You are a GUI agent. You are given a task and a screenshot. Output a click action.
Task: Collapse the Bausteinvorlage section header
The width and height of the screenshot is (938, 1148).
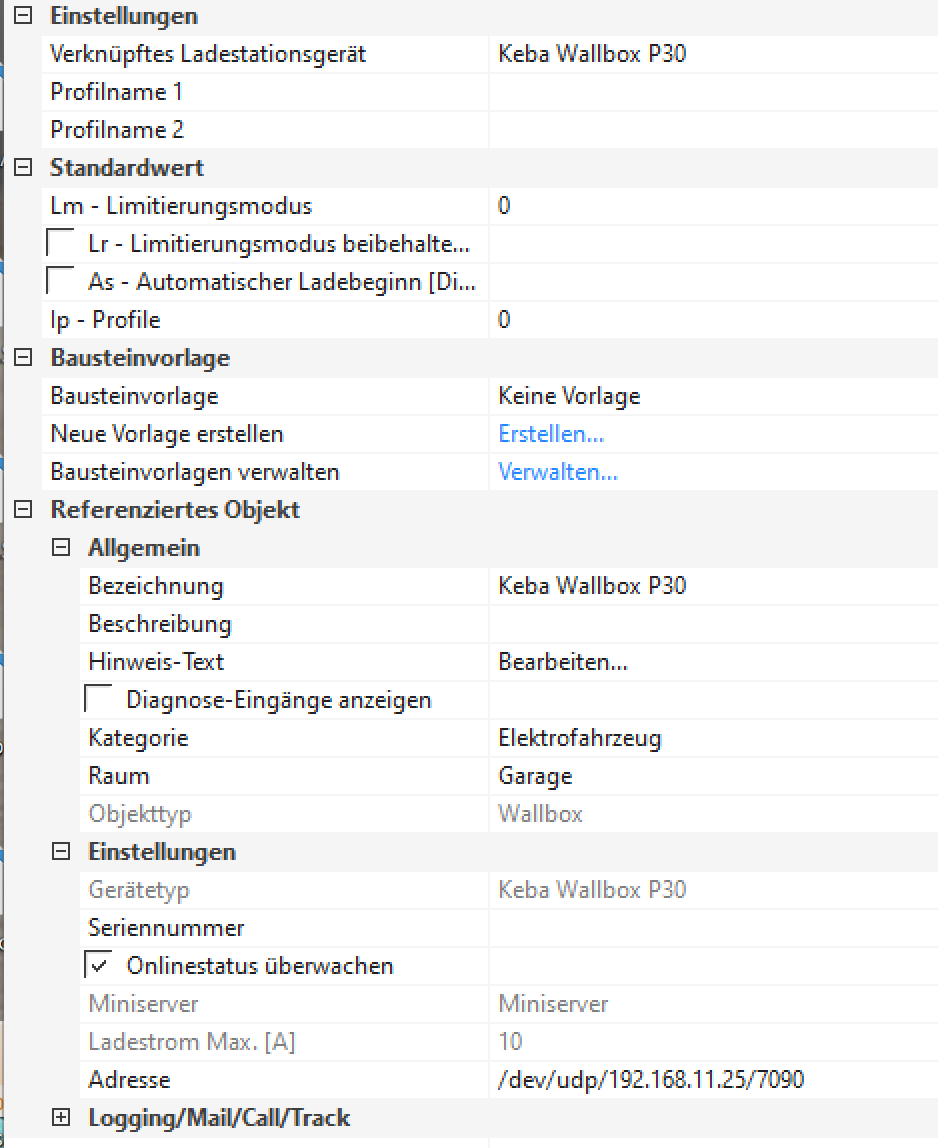coord(24,358)
